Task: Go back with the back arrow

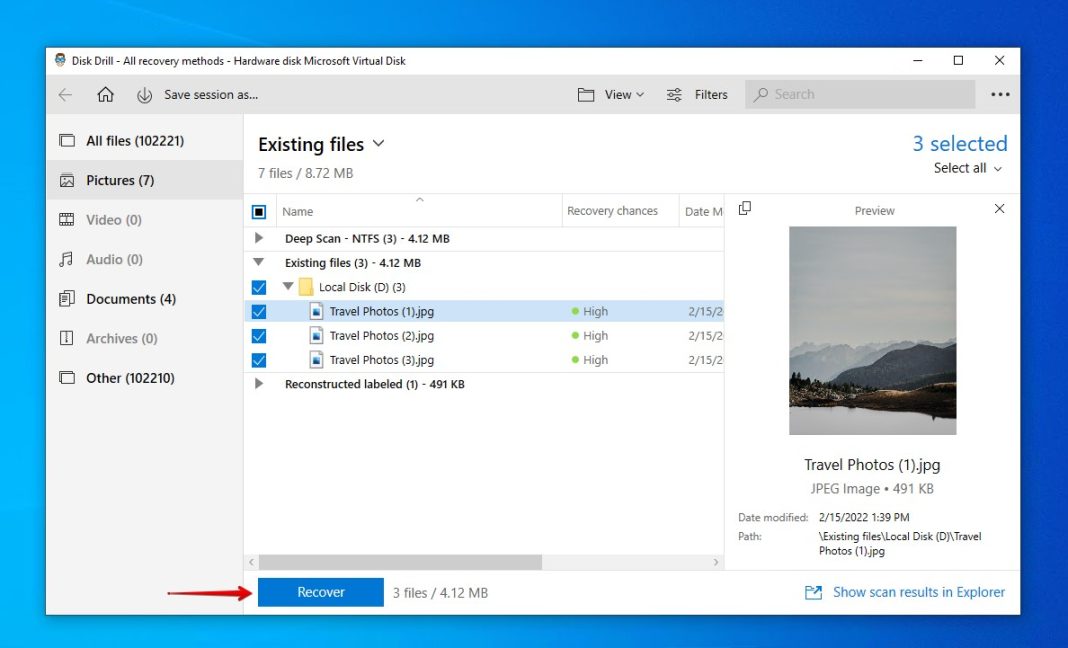Action: pos(65,95)
